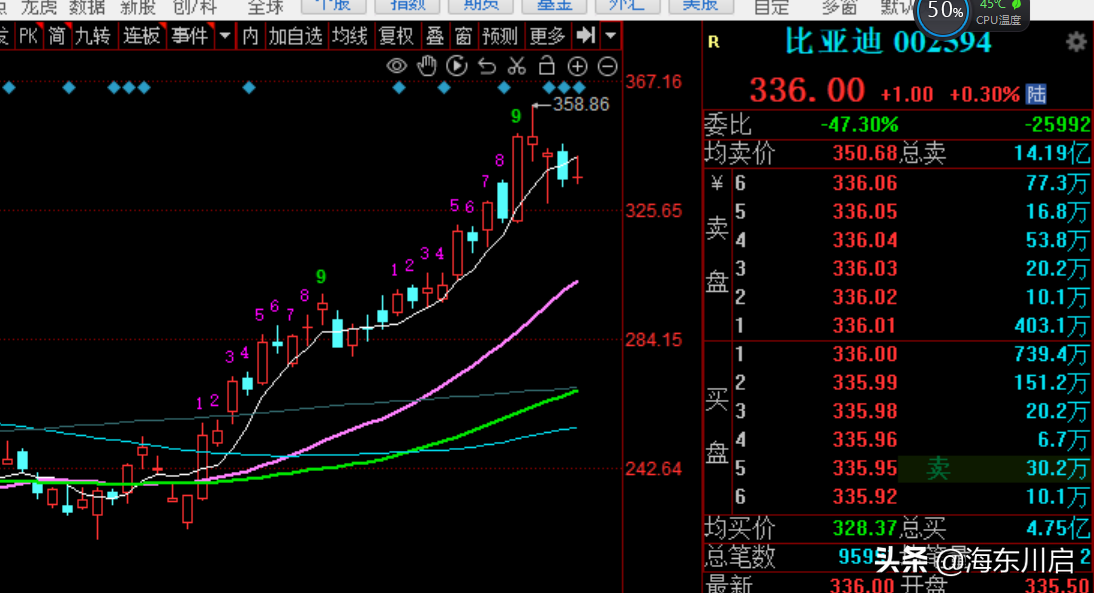The width and height of the screenshot is (1094, 593).
Task: Click the 358.86 high price label
Action: click(x=580, y=105)
